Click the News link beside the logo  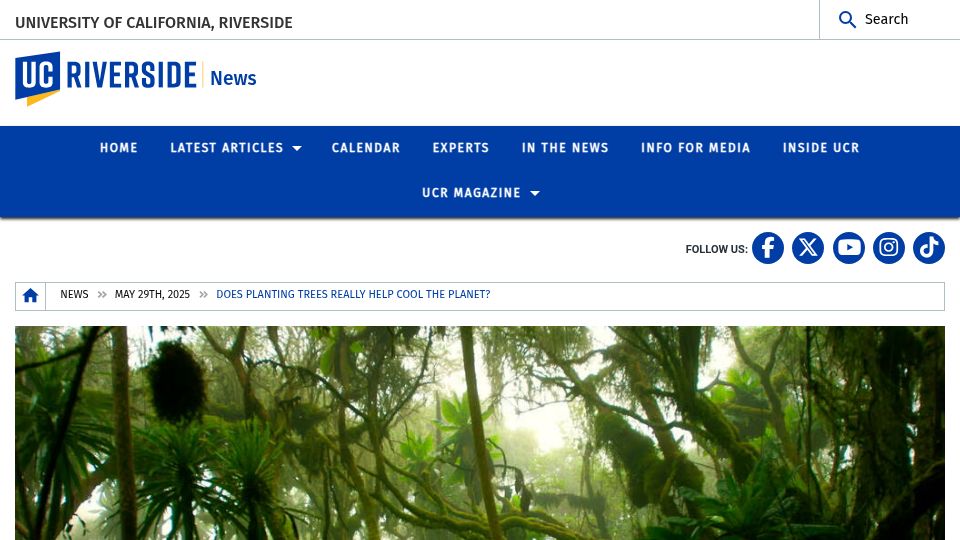click(233, 78)
